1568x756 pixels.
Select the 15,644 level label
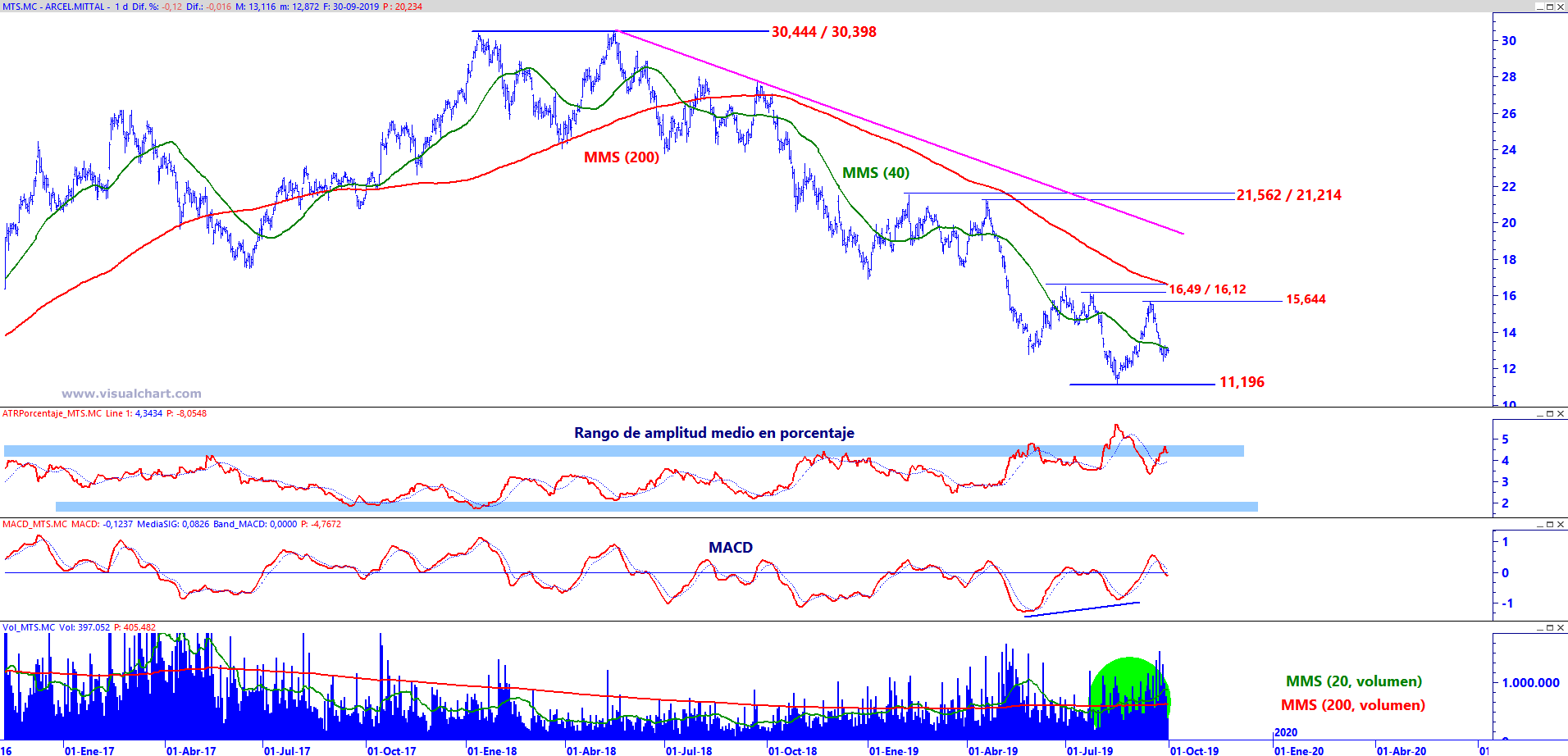(x=1306, y=299)
